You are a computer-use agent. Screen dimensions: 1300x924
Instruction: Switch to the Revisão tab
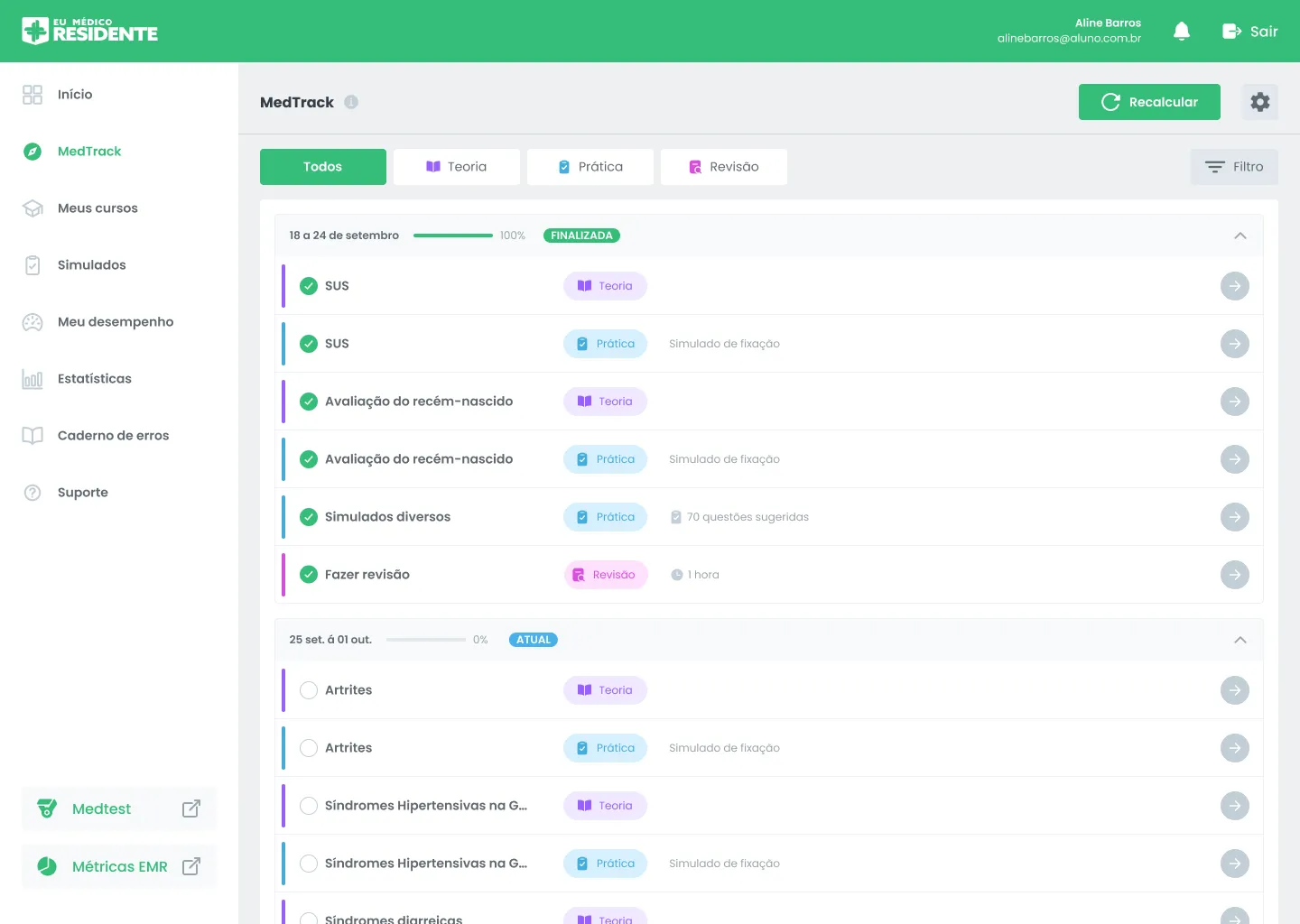pyautogui.click(x=724, y=167)
